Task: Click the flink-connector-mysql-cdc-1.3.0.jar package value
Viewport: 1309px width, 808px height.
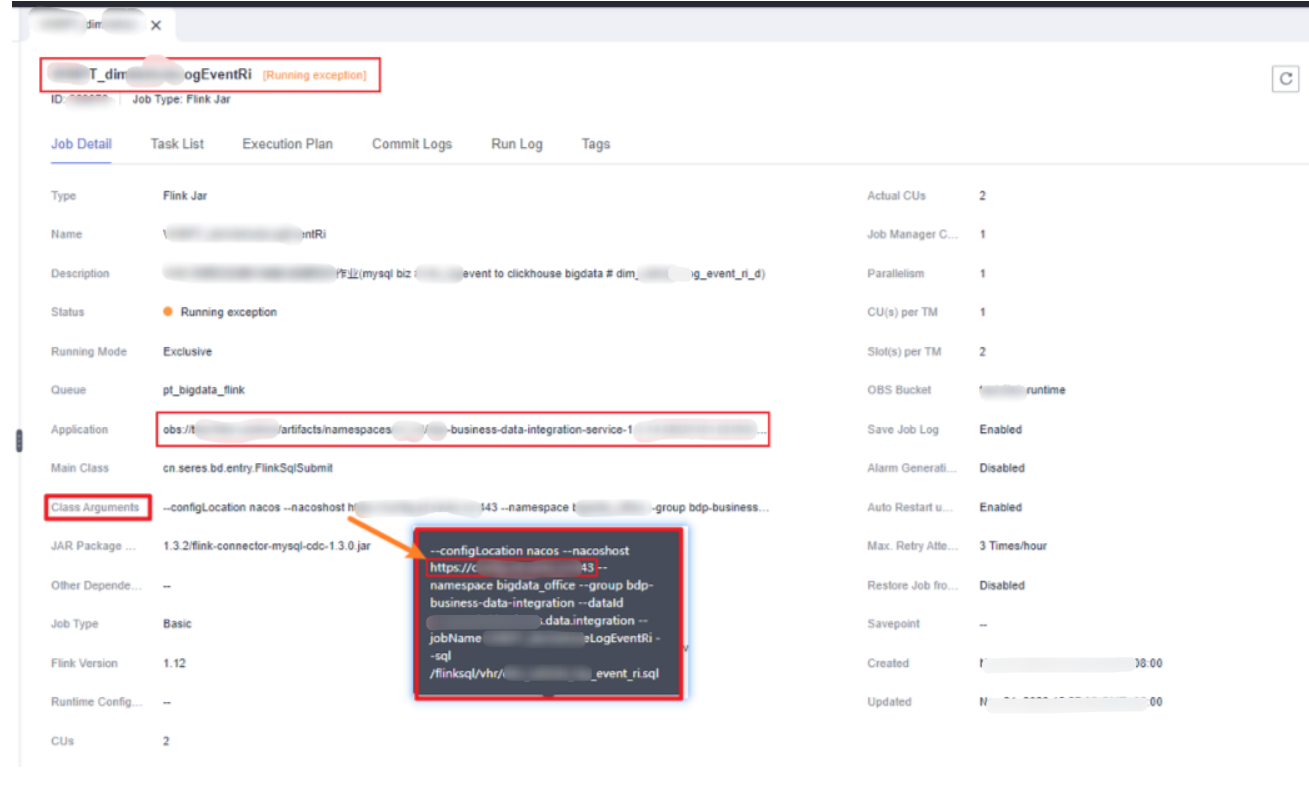Action: pyautogui.click(x=267, y=546)
